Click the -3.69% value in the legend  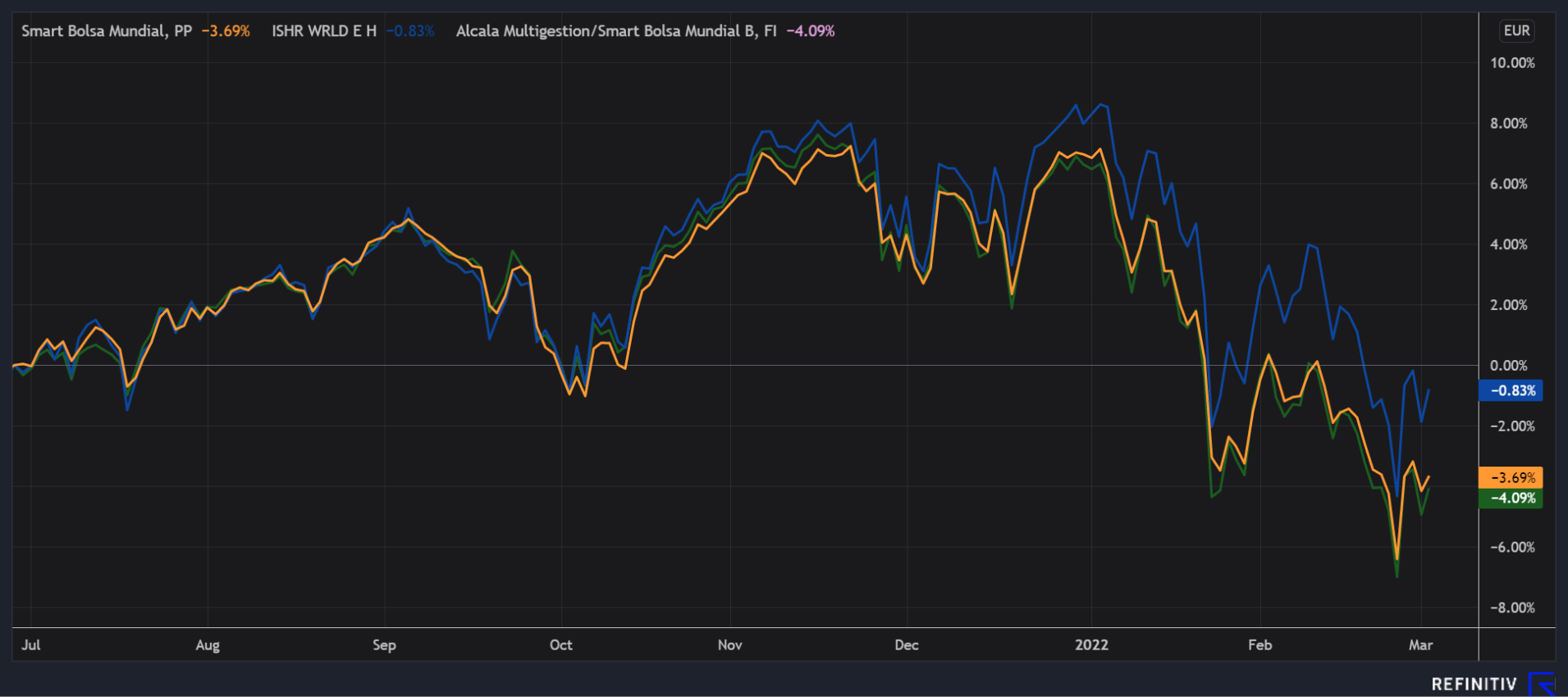(226, 31)
